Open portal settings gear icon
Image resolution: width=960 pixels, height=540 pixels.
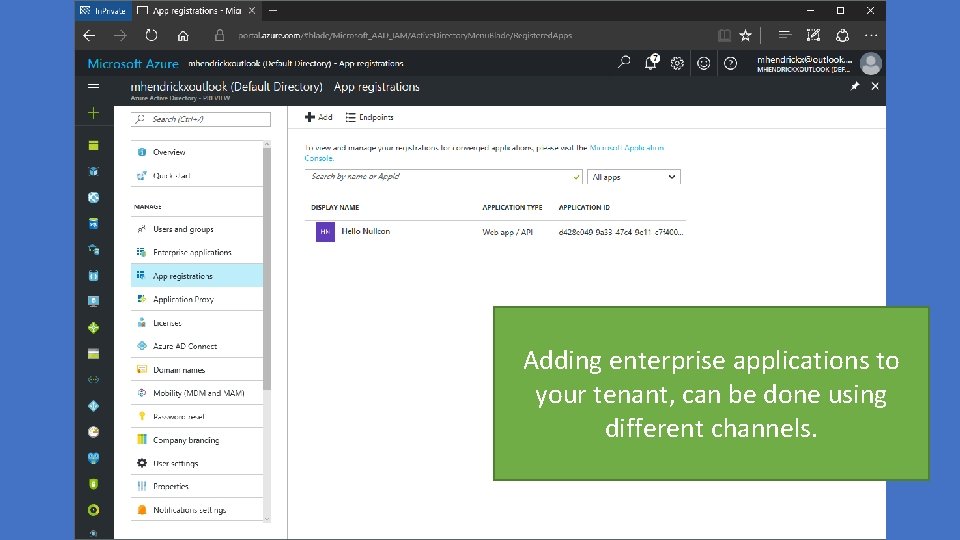click(677, 63)
